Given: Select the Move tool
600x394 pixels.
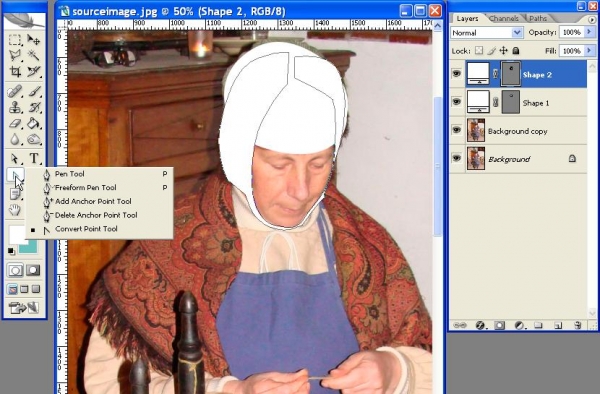Looking at the screenshot, I should point(34,39).
